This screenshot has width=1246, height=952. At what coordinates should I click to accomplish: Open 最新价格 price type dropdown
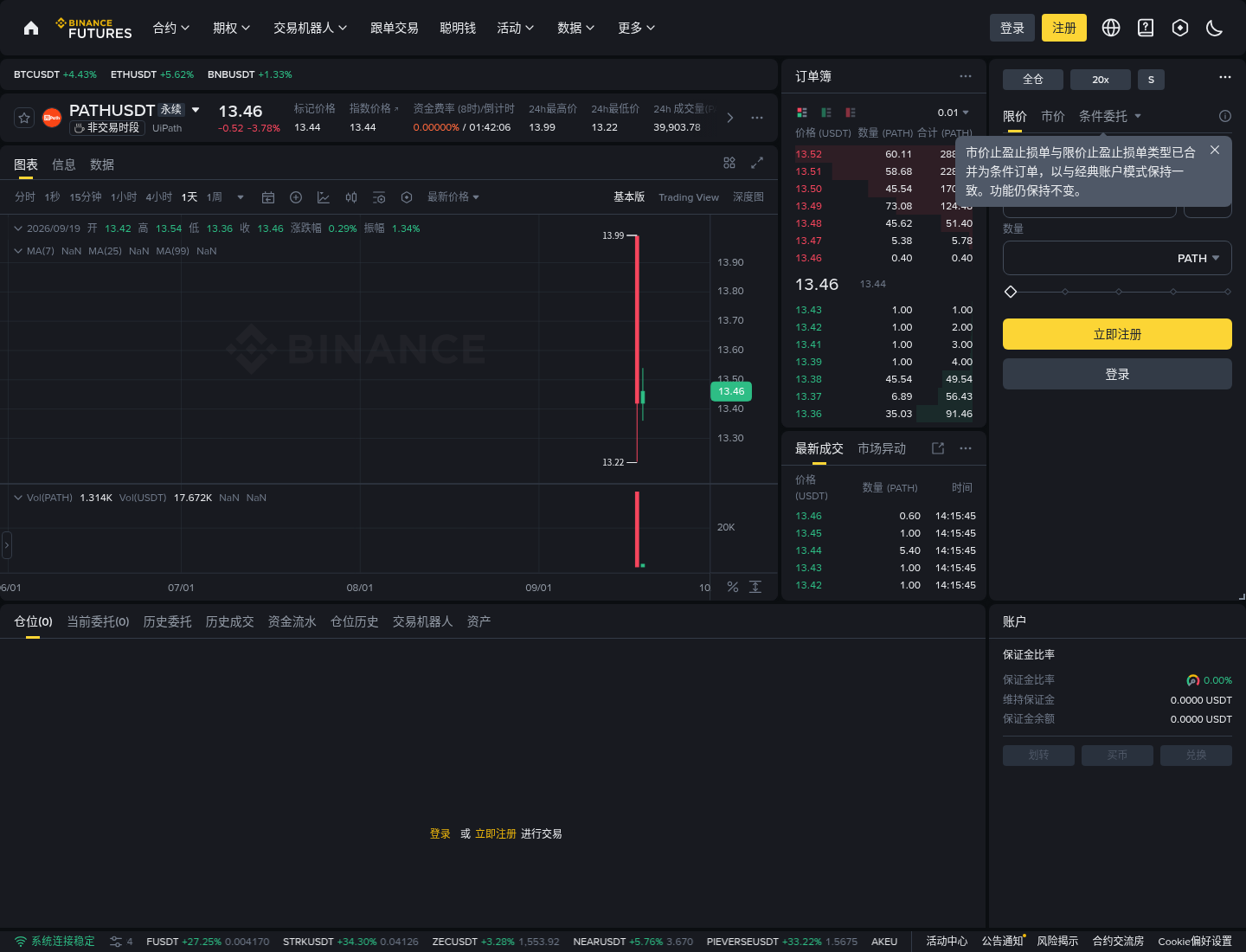tap(453, 197)
